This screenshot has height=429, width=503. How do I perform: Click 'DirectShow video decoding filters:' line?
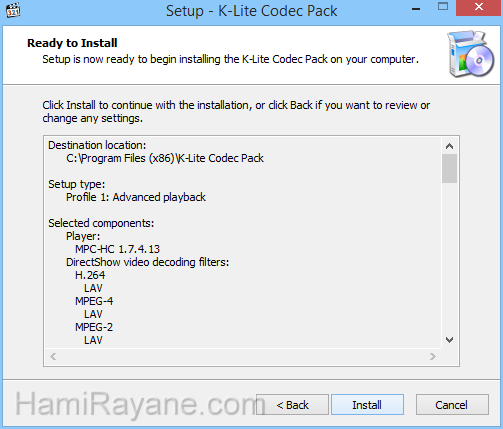147,262
